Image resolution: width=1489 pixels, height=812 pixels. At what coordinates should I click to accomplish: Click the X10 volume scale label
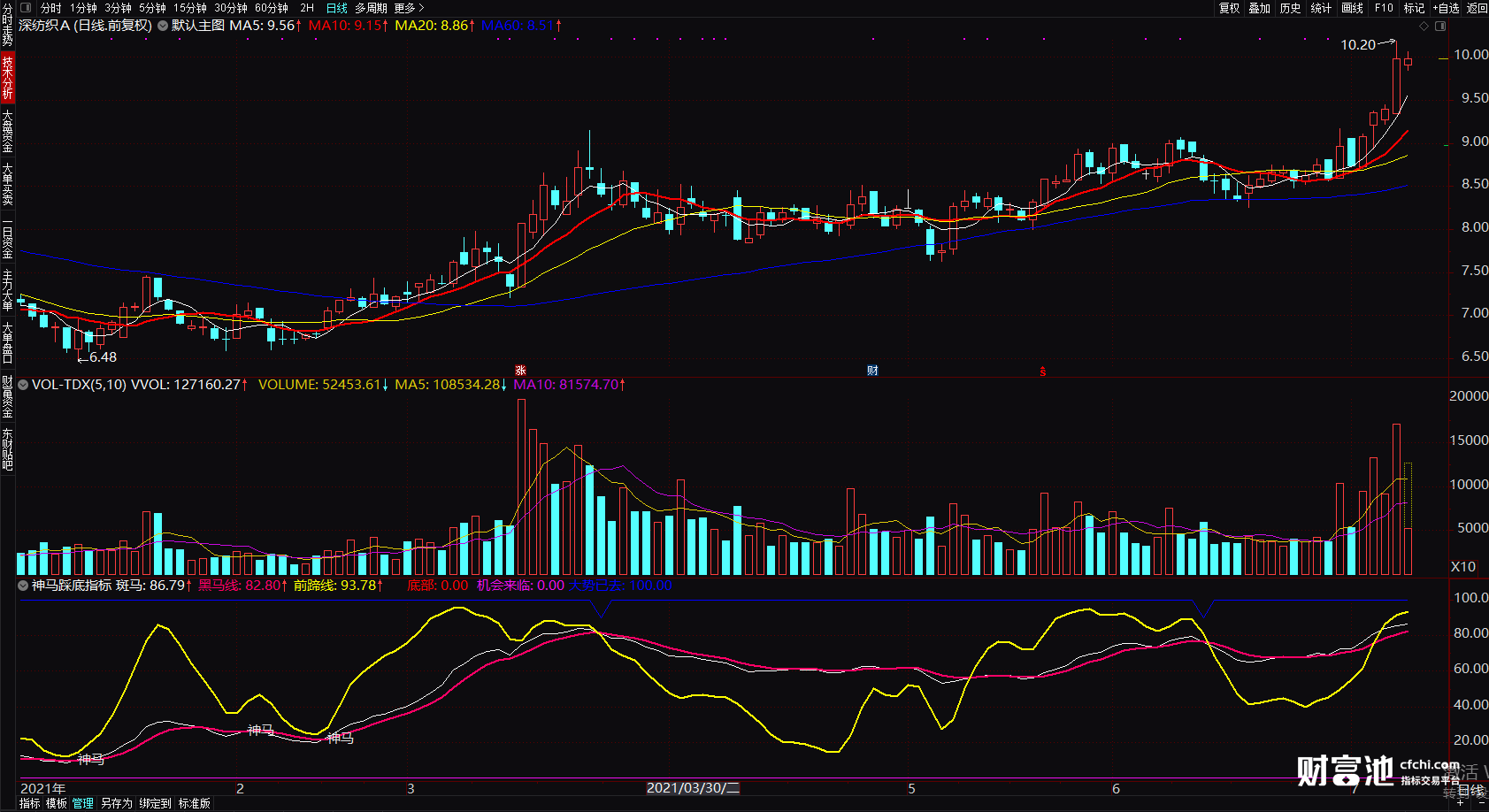click(1463, 567)
